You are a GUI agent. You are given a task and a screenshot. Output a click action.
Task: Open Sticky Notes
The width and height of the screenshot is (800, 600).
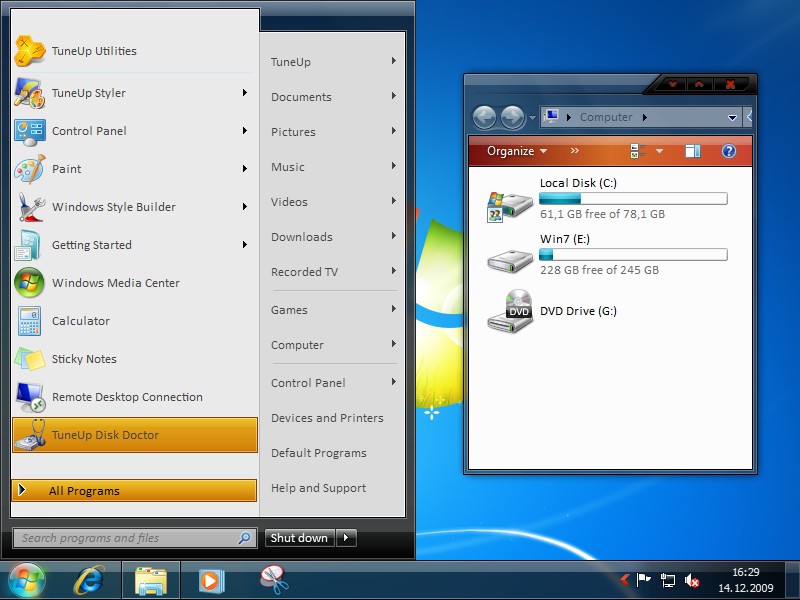point(84,359)
